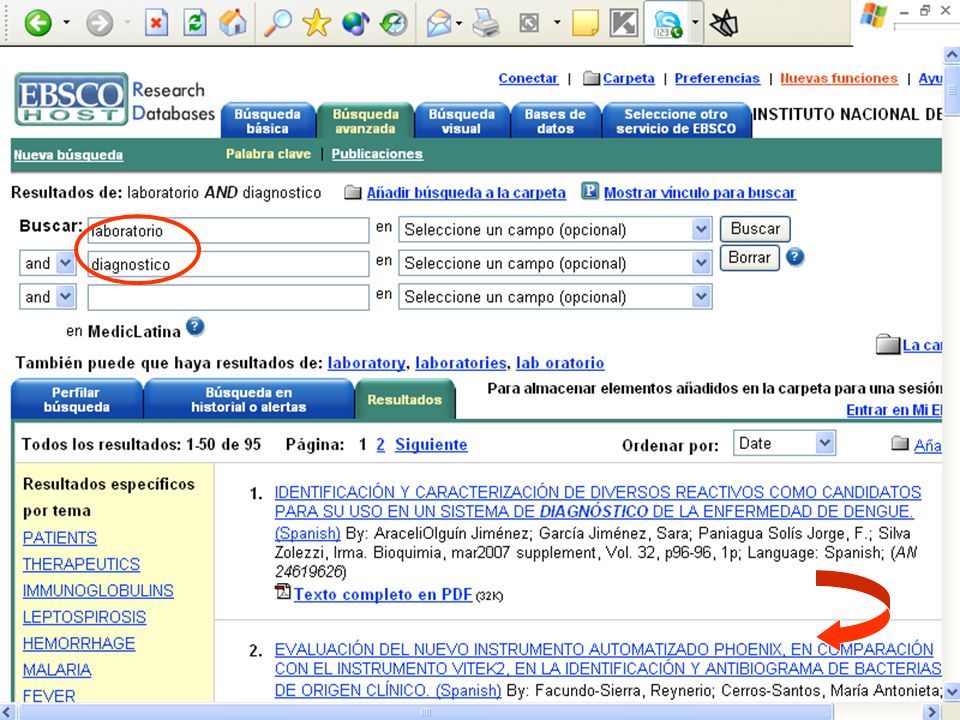960x720 pixels.
Task: Refresh the page using the toolbar icon
Action: pyautogui.click(x=195, y=23)
